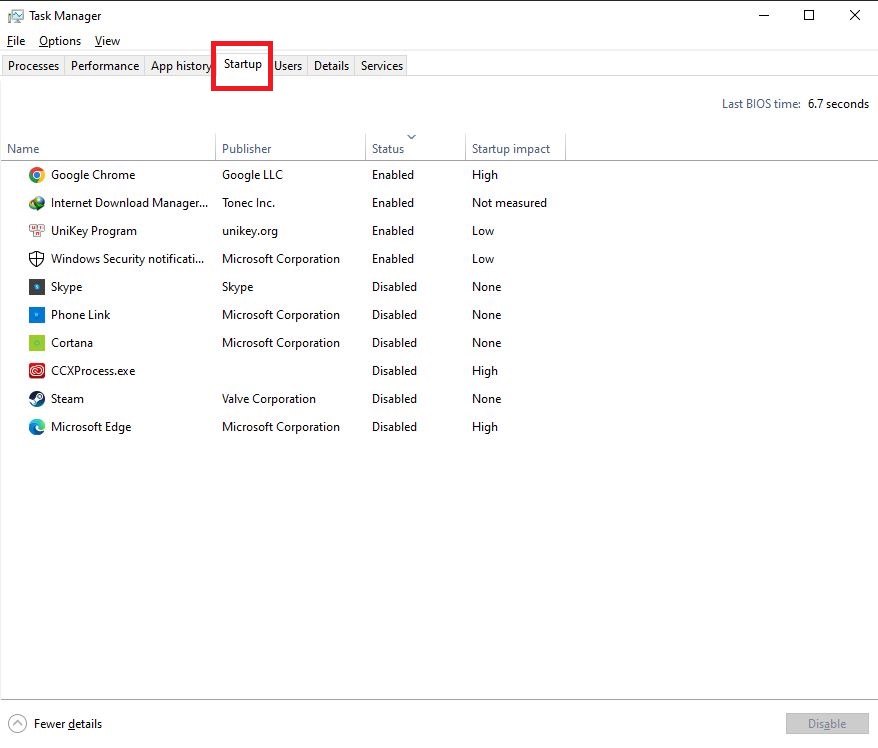Switch to the Details tab
Viewport: 878px width, 748px height.
331,66
